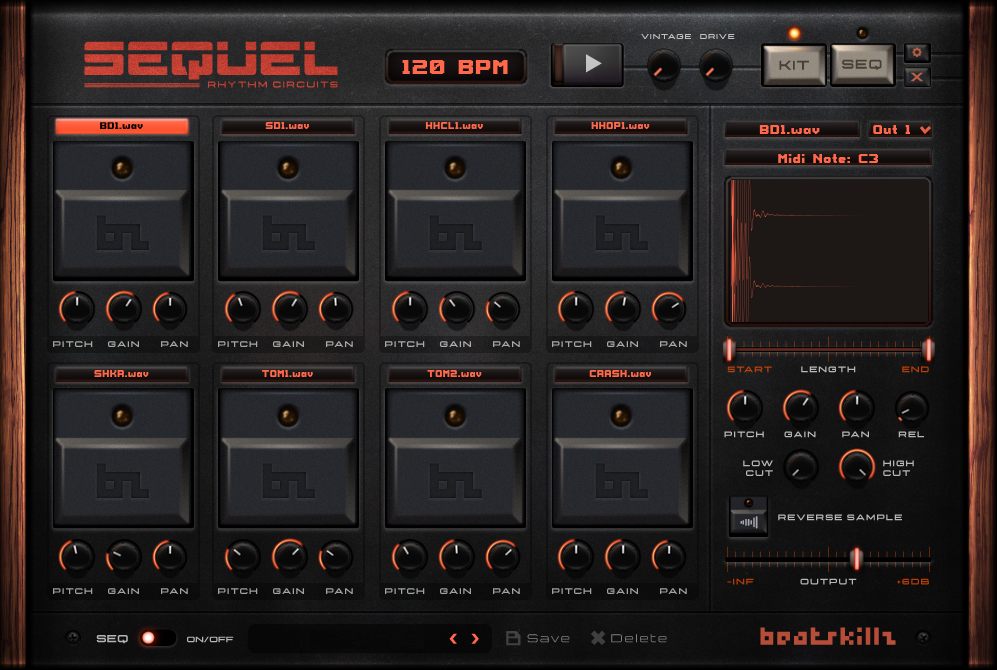Image resolution: width=997 pixels, height=670 pixels.
Task: Adjust the VINTAGE knob
Action: click(664, 67)
